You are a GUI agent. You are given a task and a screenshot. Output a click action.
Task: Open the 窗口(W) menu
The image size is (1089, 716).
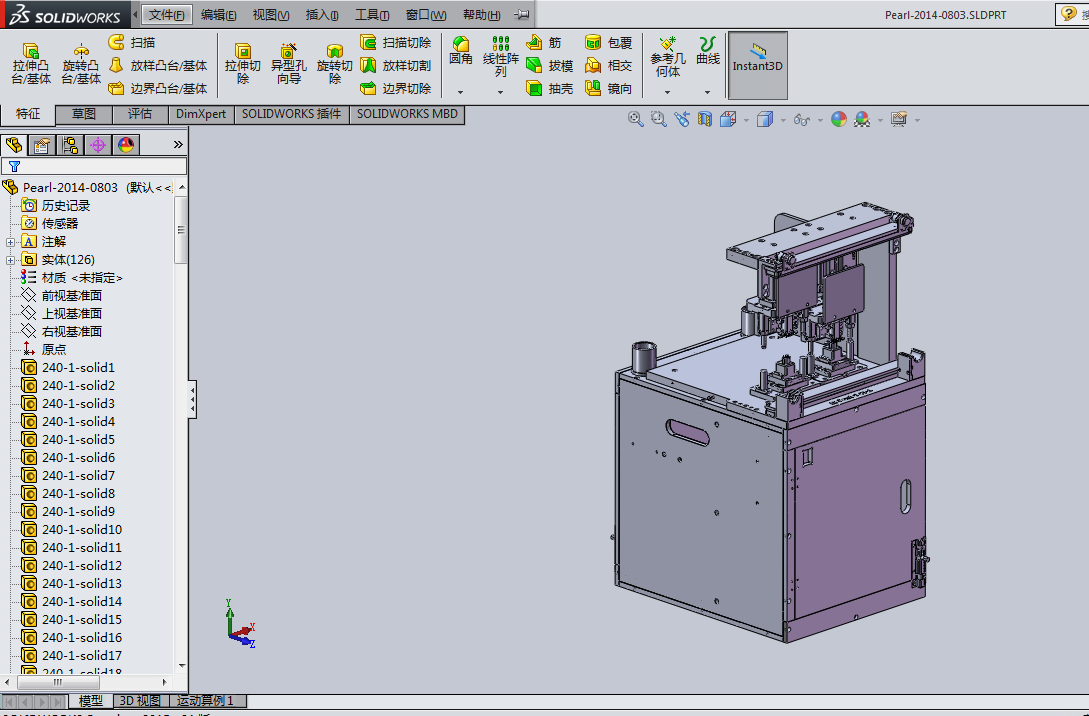[426, 15]
